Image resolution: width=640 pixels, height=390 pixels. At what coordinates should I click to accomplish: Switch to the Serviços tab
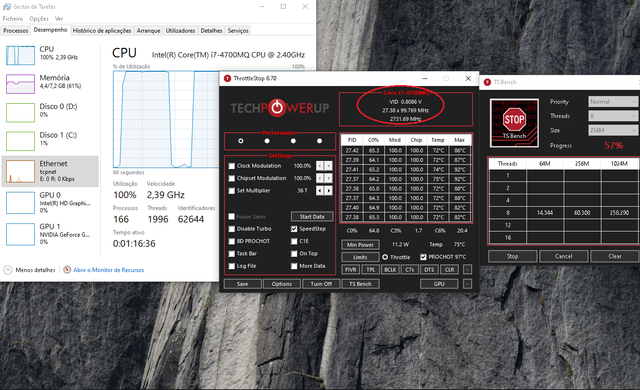tap(238, 31)
